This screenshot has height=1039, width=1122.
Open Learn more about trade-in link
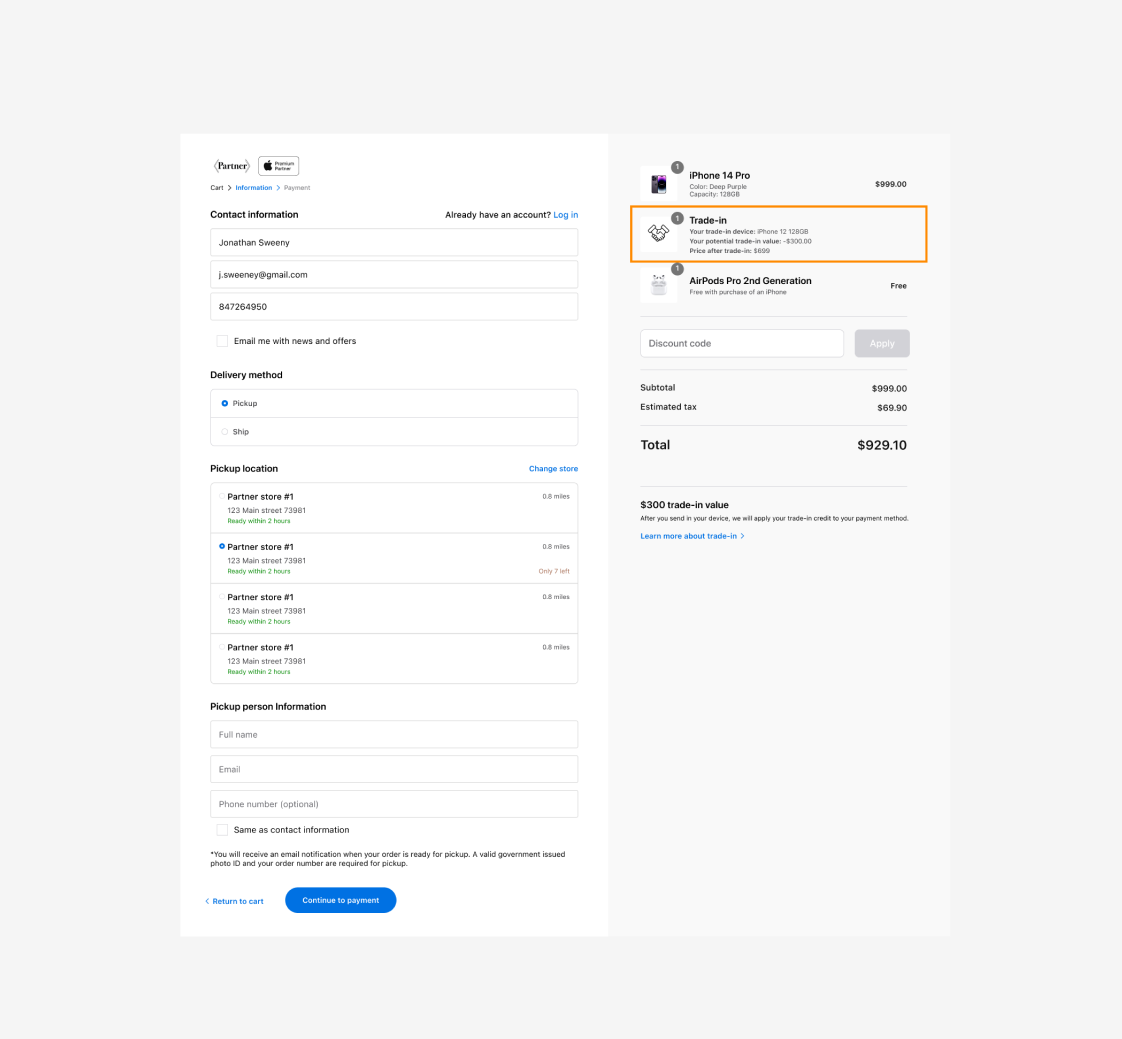(692, 536)
